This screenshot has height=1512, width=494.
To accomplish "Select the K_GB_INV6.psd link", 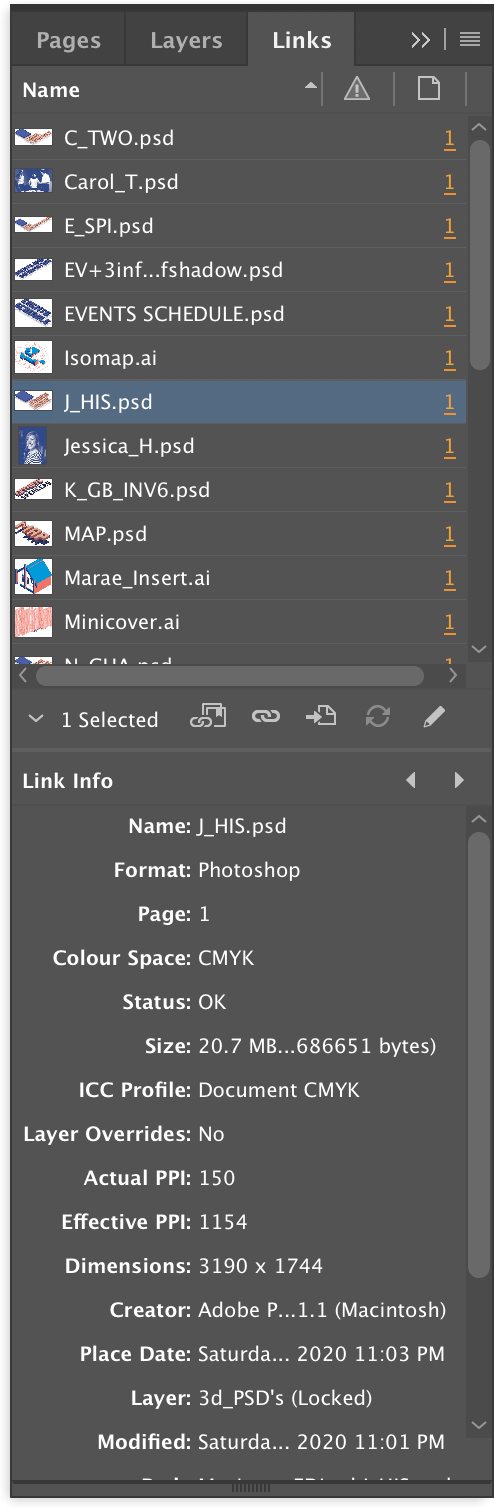I will 239,491.
